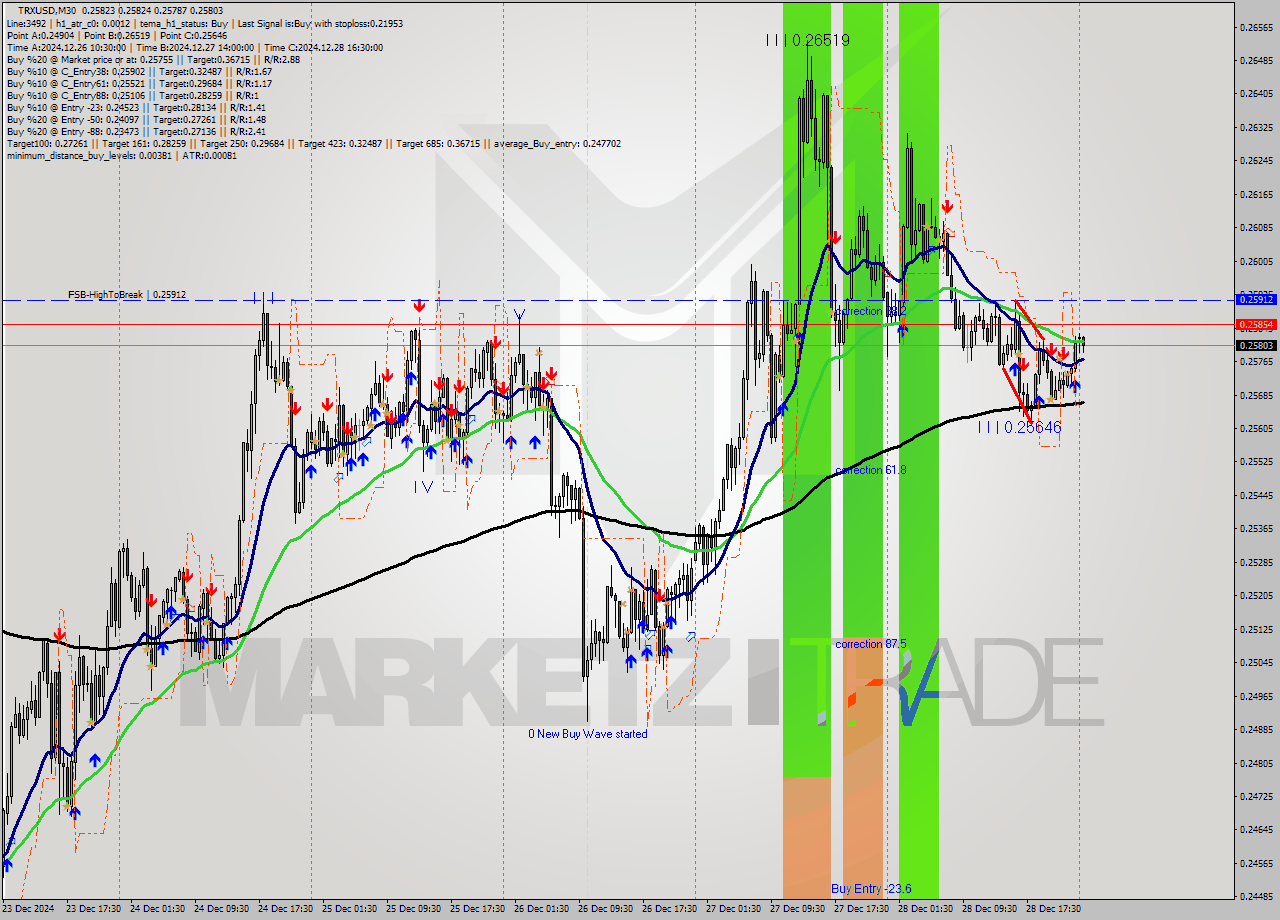The image size is (1280, 920).
Task: Click the 'Buy %20 @ Entry -50' line
Action: coord(136,119)
